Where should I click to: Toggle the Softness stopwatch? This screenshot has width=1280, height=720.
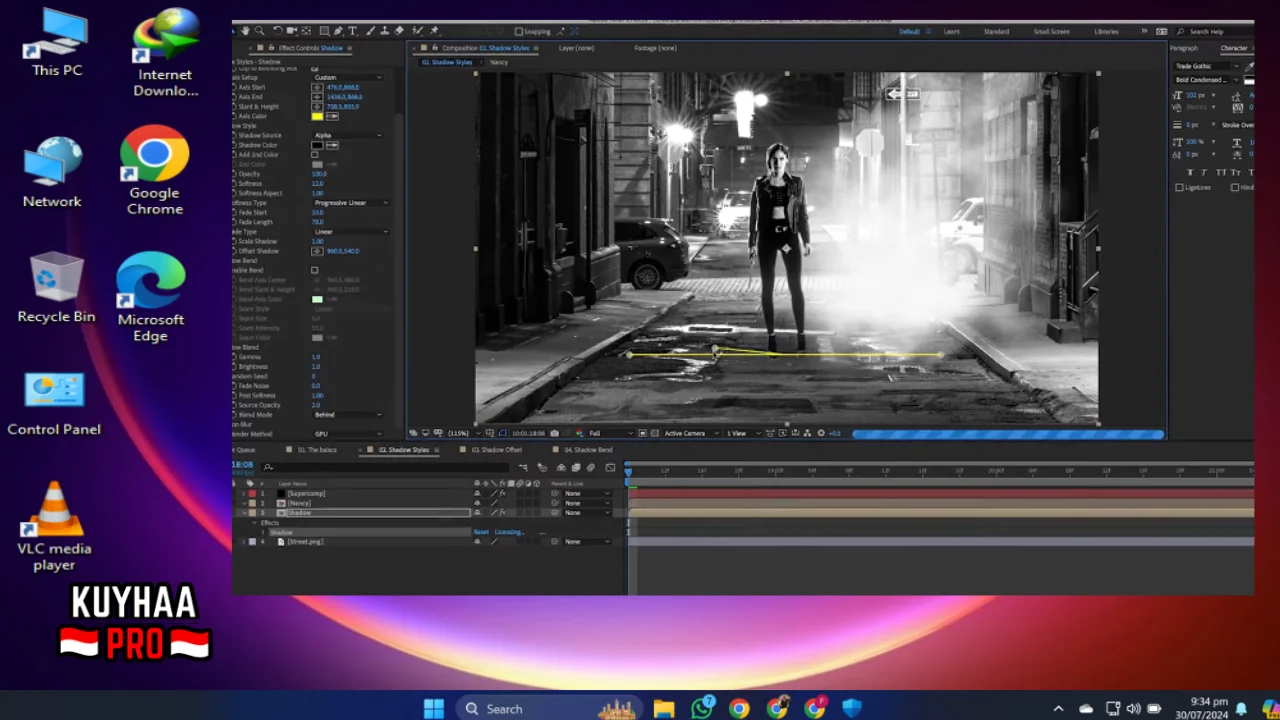point(235,183)
